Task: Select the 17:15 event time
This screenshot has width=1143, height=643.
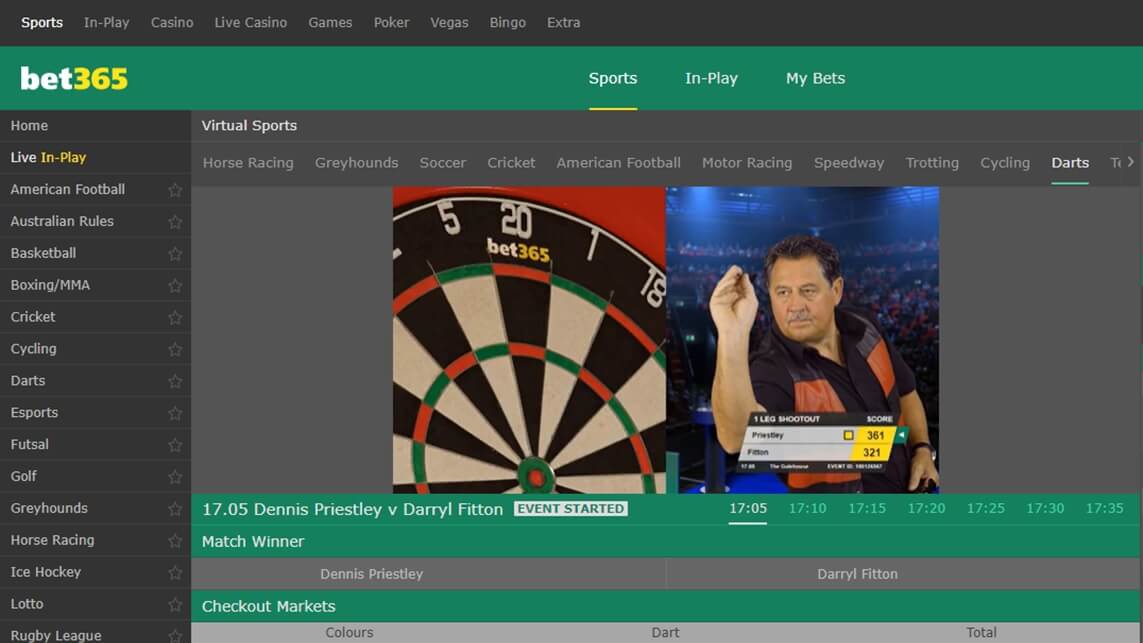Action: pyautogui.click(x=867, y=508)
